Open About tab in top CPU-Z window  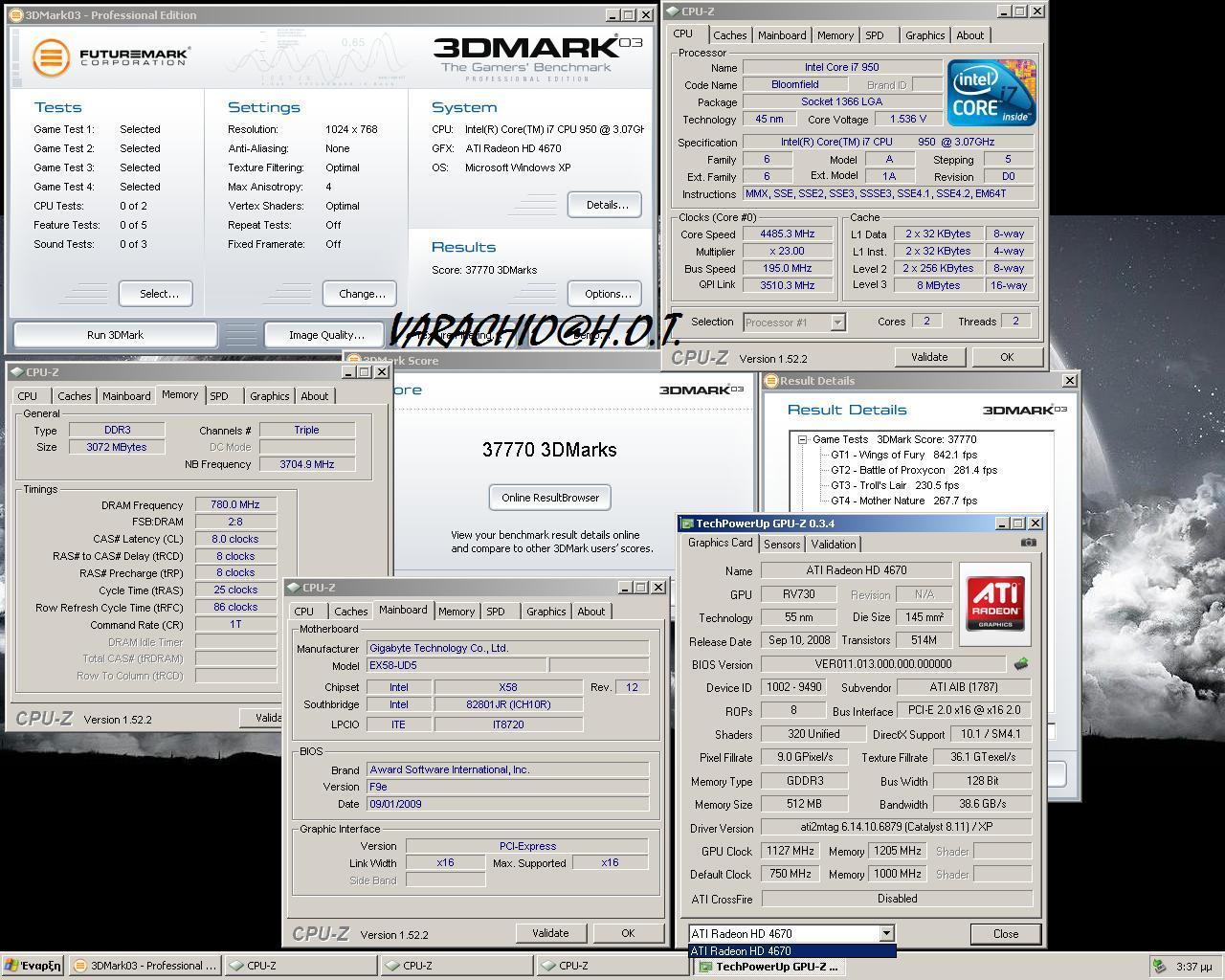(969, 35)
